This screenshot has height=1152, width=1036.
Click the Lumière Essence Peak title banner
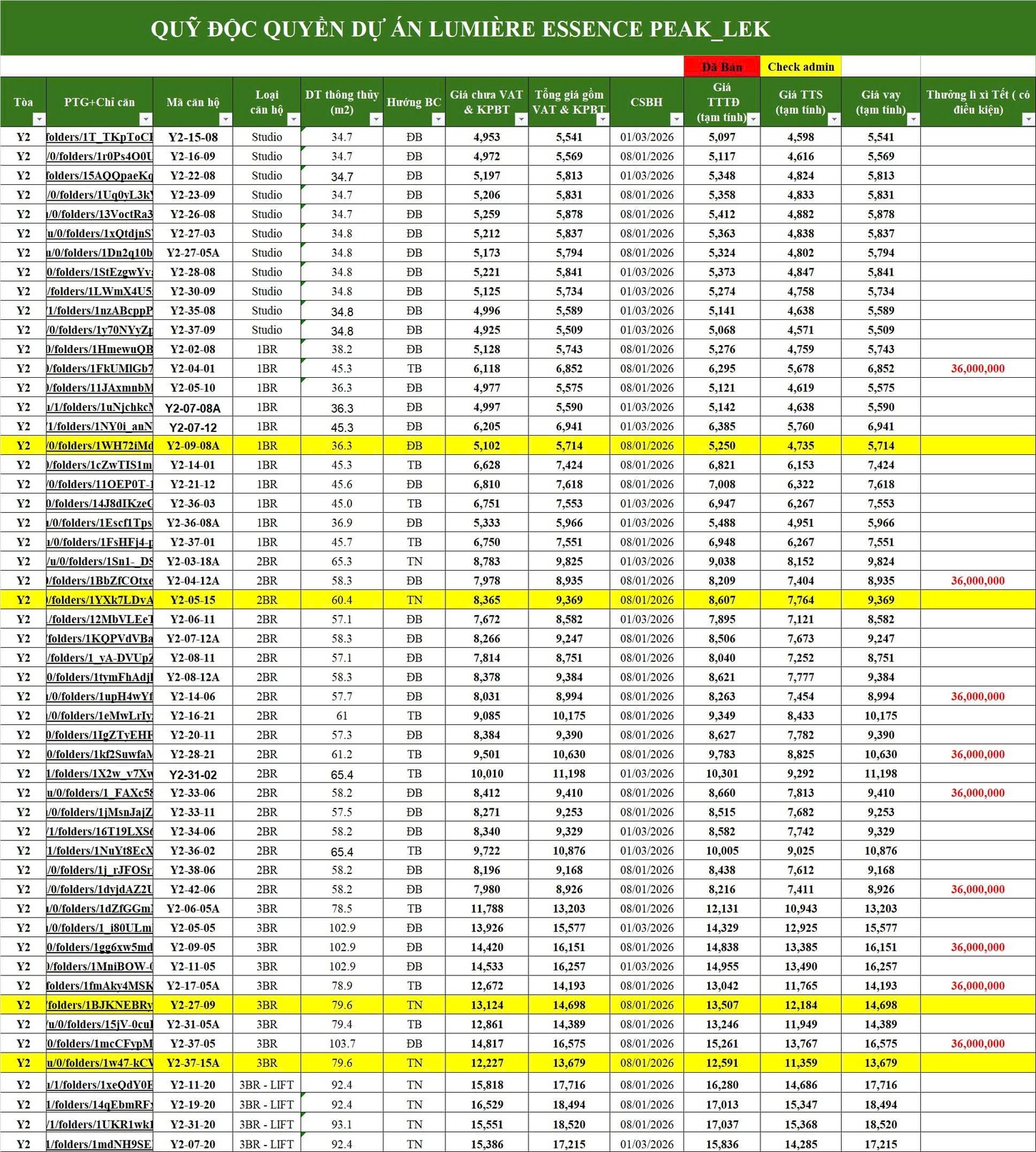pyautogui.click(x=460, y=29)
